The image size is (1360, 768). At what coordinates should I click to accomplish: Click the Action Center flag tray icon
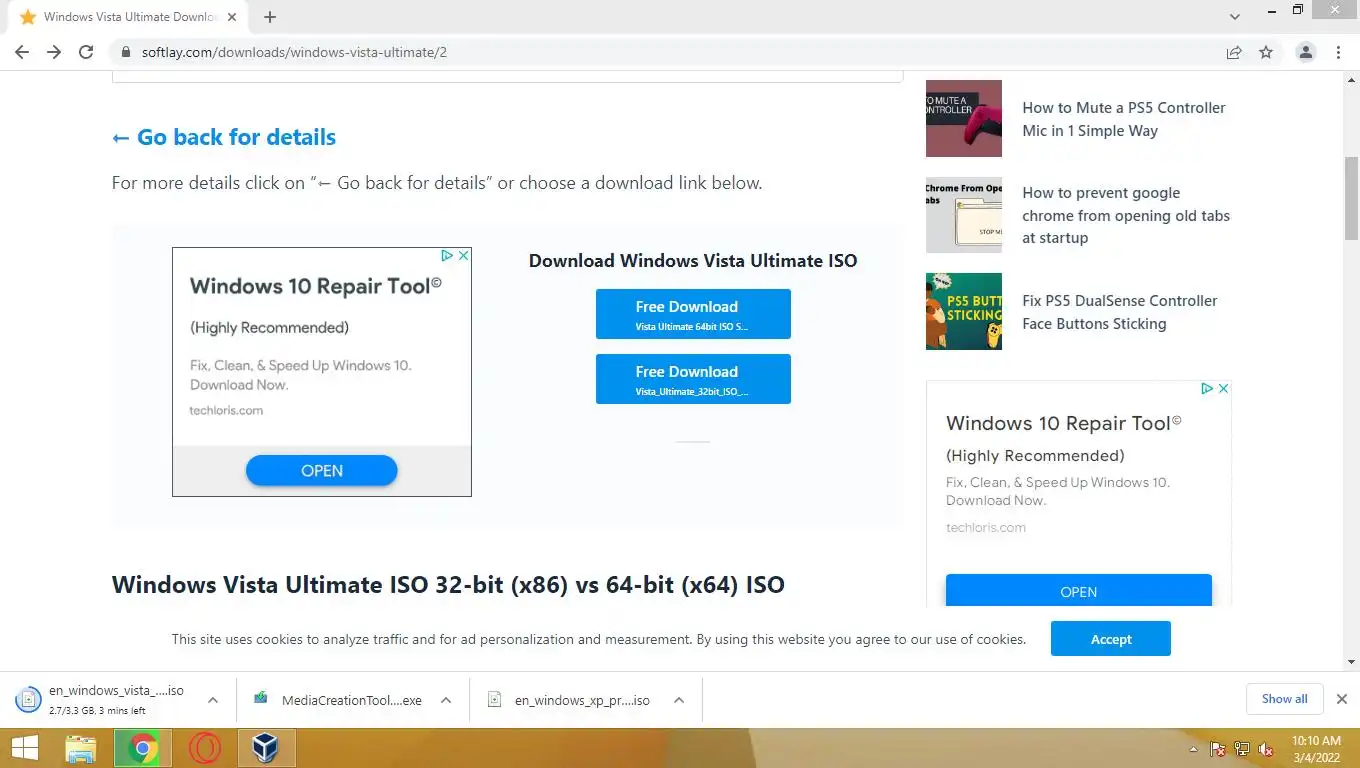[x=1218, y=748]
